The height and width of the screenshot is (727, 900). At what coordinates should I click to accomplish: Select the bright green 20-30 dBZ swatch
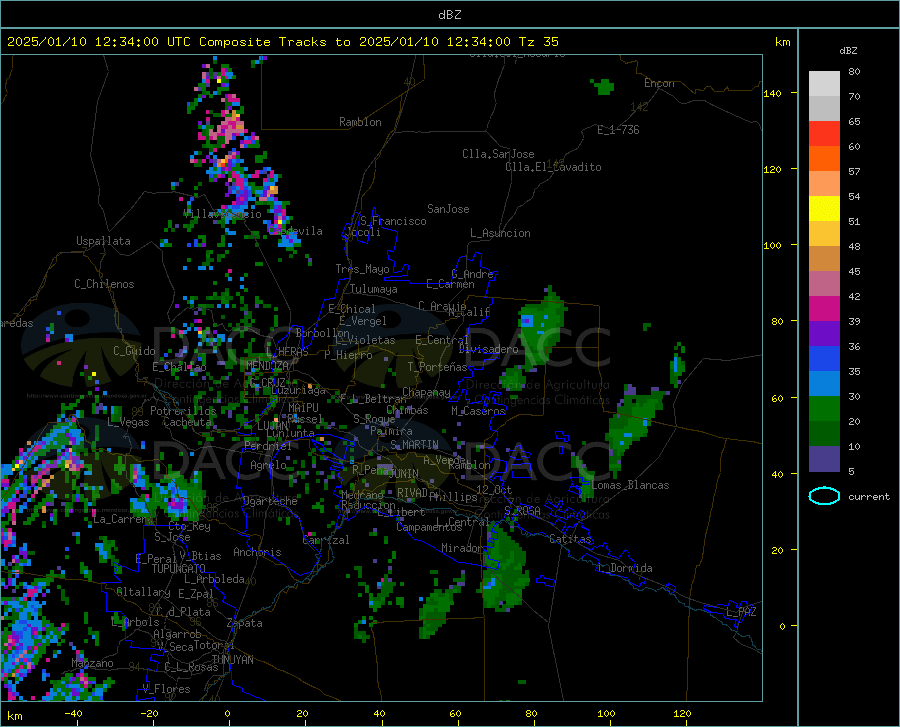click(824, 409)
